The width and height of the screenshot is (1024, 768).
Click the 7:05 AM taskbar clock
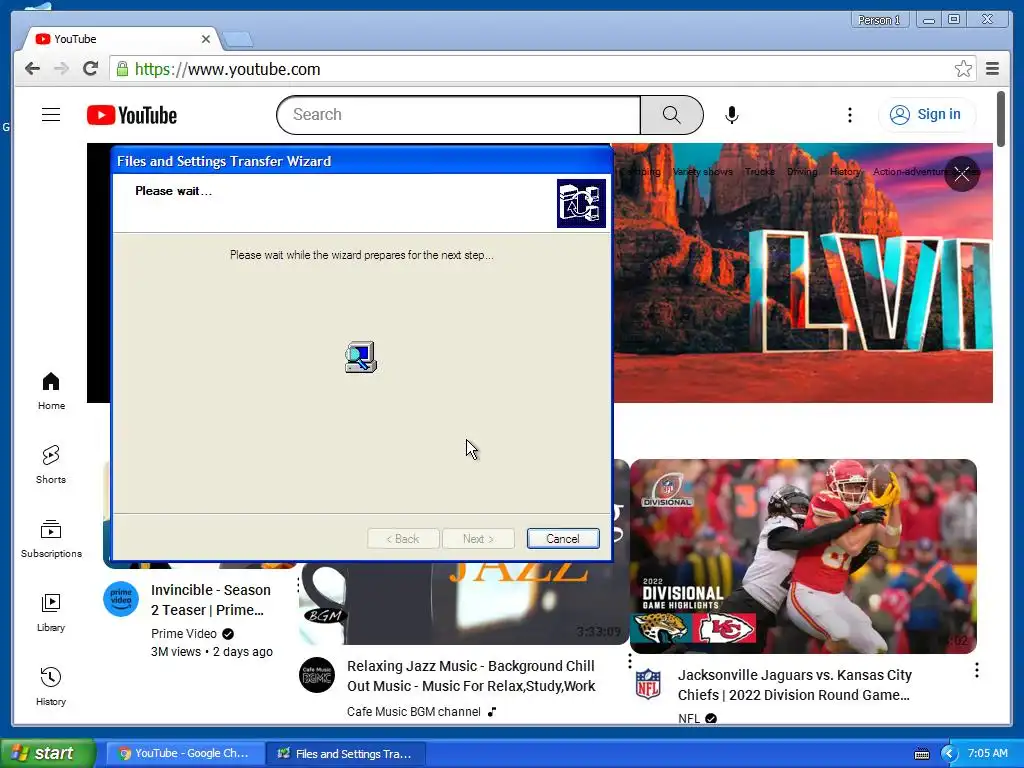[988, 753]
